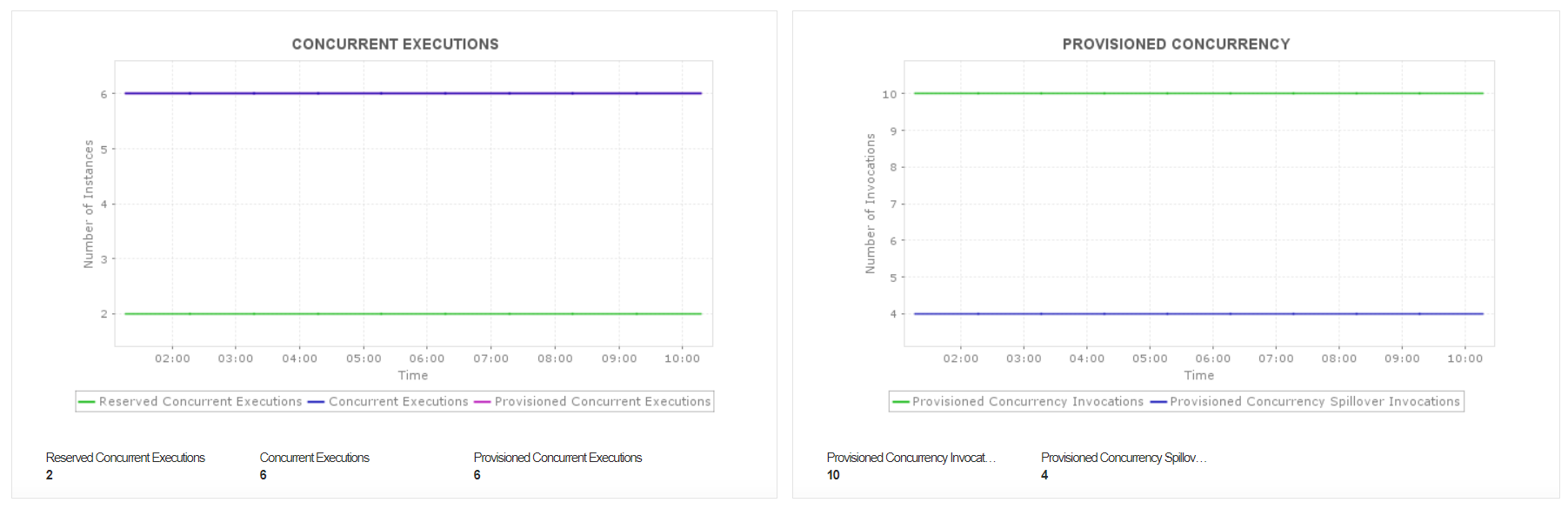Toggle Provisioned Concurrency Invocations legend entry
Viewport: 1568px width, 509px height.
(1027, 401)
